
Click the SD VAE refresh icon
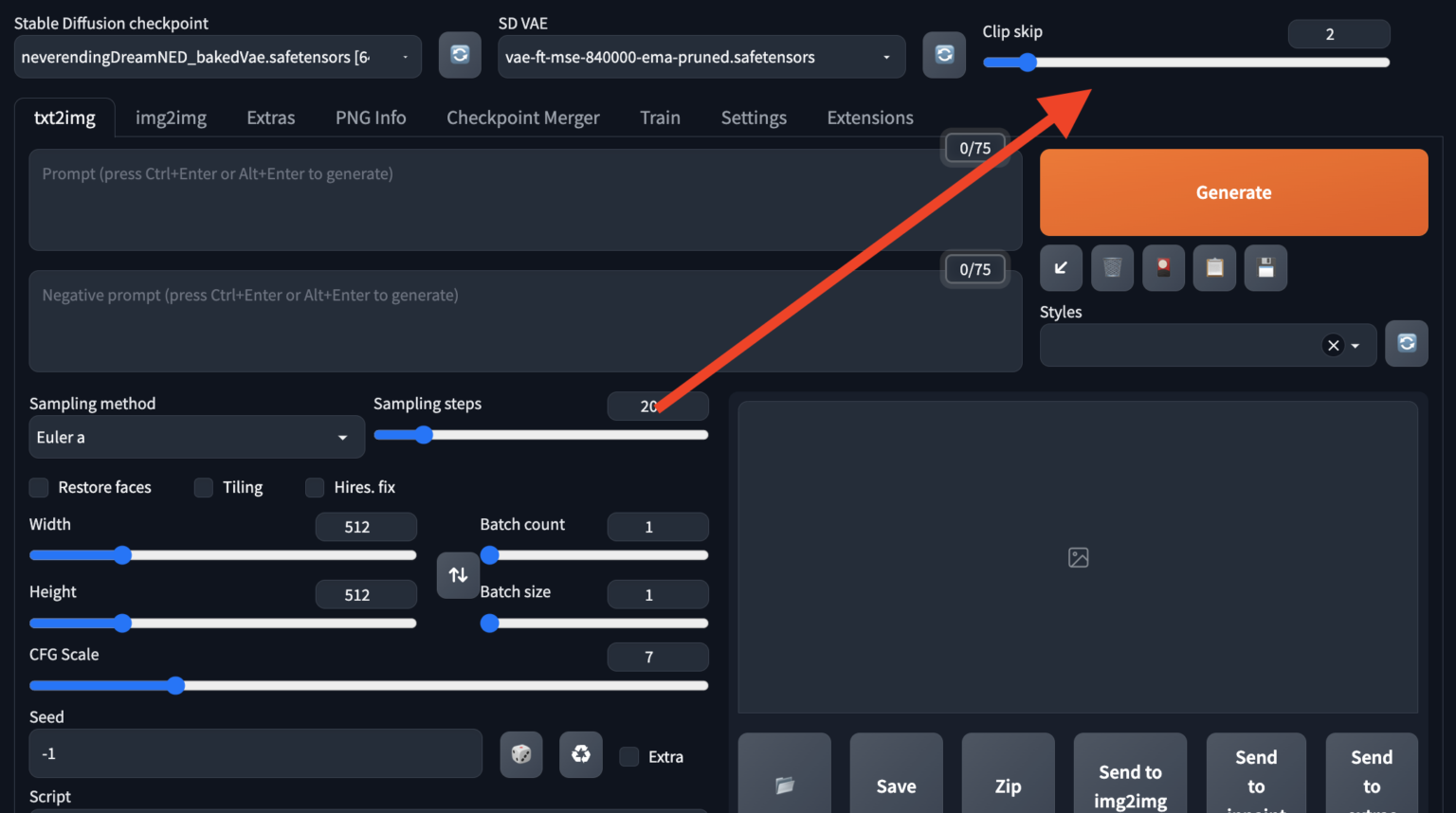pyautogui.click(x=944, y=55)
